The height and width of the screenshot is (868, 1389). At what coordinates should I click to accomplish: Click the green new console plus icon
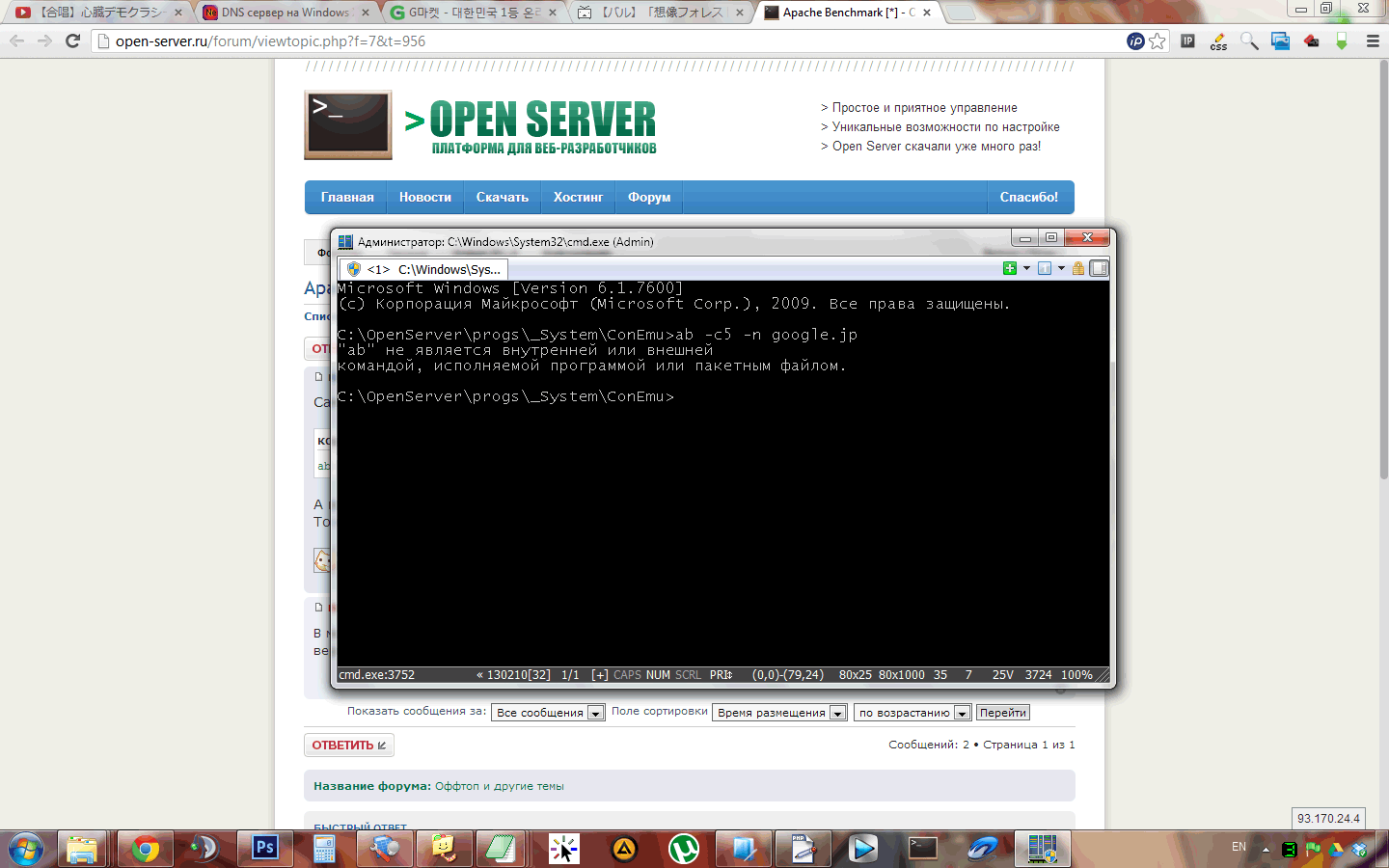[x=1009, y=269]
